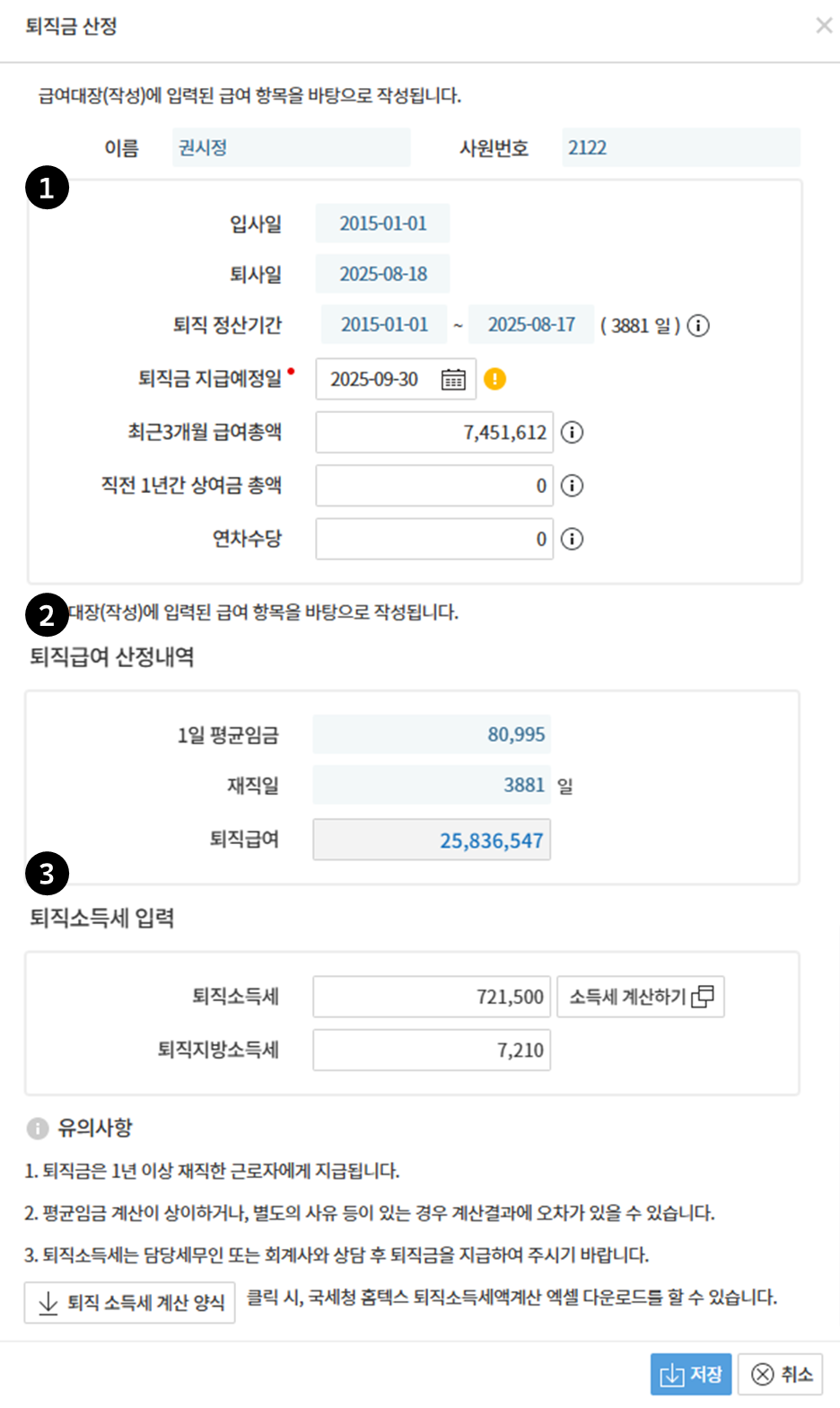The height and width of the screenshot is (1408, 840).
Task: Open calendar picker for 퇴직금 지급예정일
Action: click(453, 380)
